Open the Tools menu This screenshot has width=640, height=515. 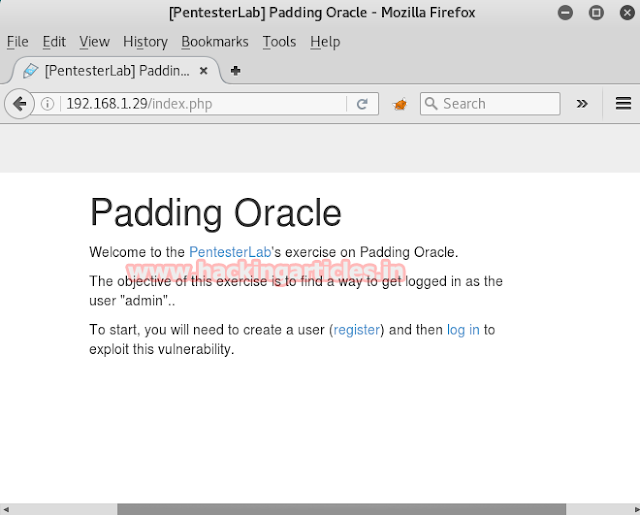coord(279,42)
